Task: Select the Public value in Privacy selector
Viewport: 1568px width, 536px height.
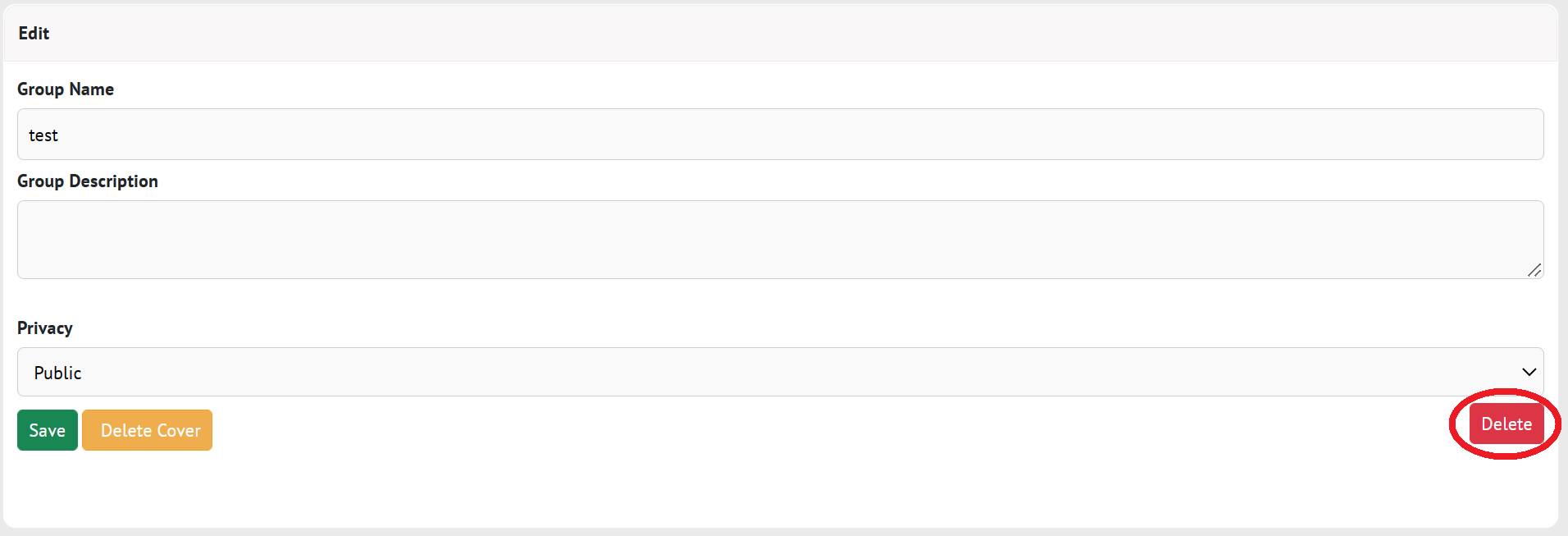Action: coord(58,373)
